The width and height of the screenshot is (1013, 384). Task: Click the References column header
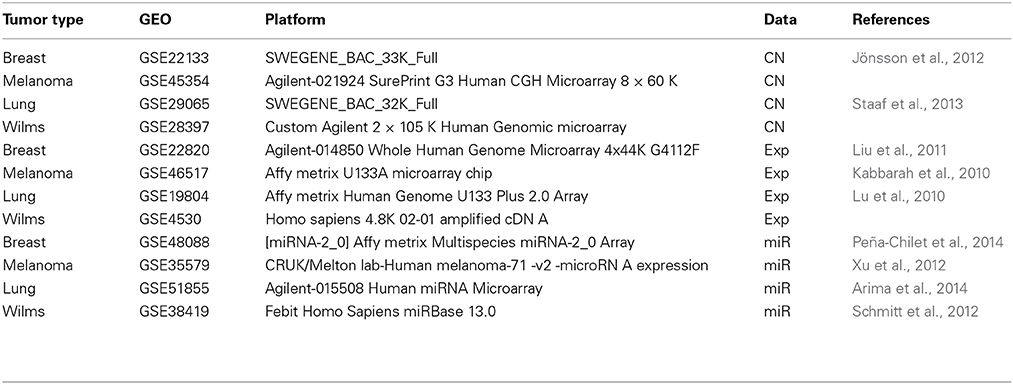click(891, 20)
